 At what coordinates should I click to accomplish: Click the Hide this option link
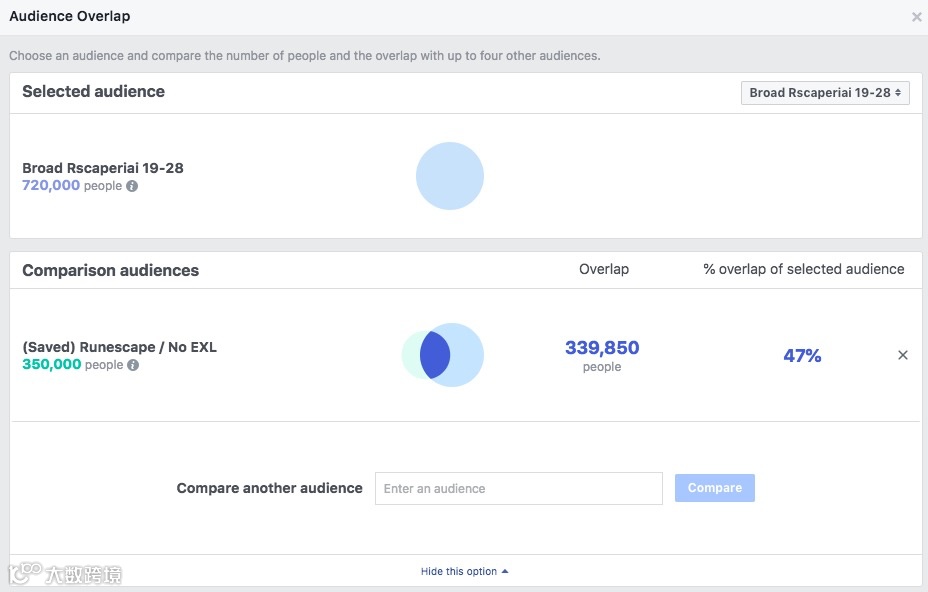click(x=459, y=571)
